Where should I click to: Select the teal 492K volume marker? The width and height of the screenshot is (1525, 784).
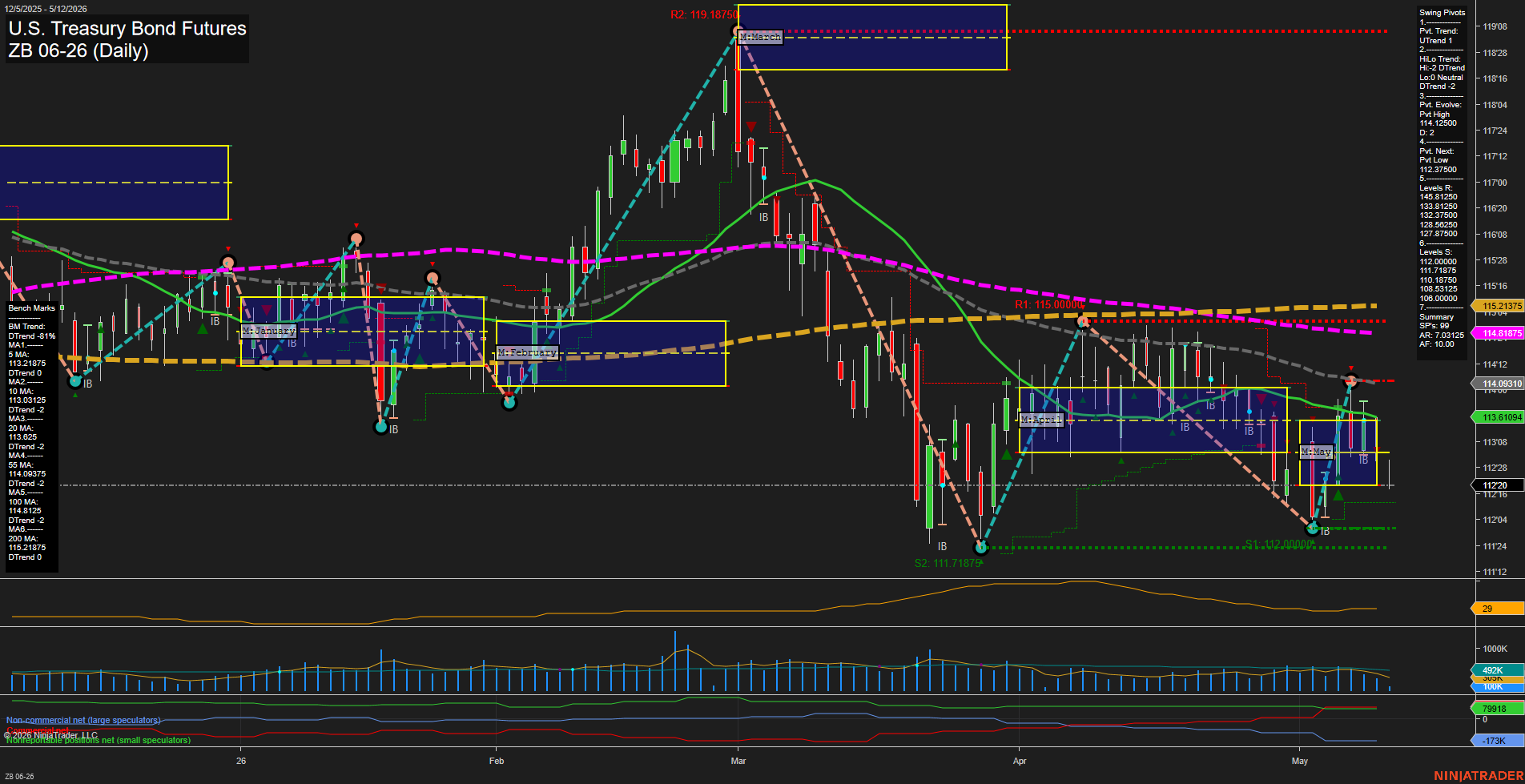1498,670
